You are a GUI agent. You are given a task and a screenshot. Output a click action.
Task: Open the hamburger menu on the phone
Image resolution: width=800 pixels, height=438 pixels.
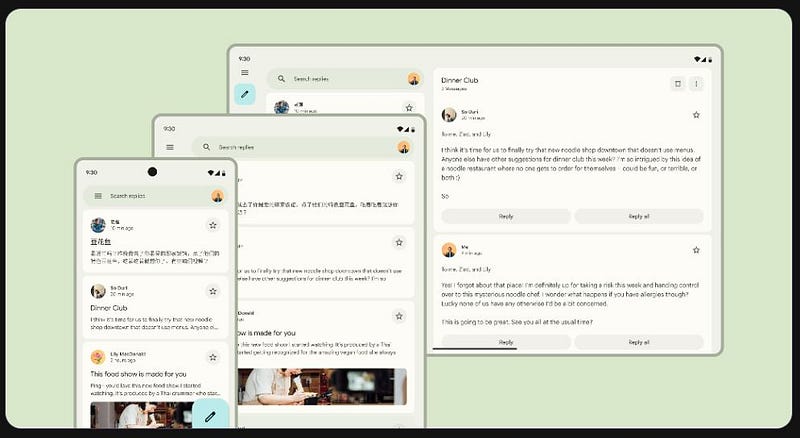pyautogui.click(x=98, y=196)
